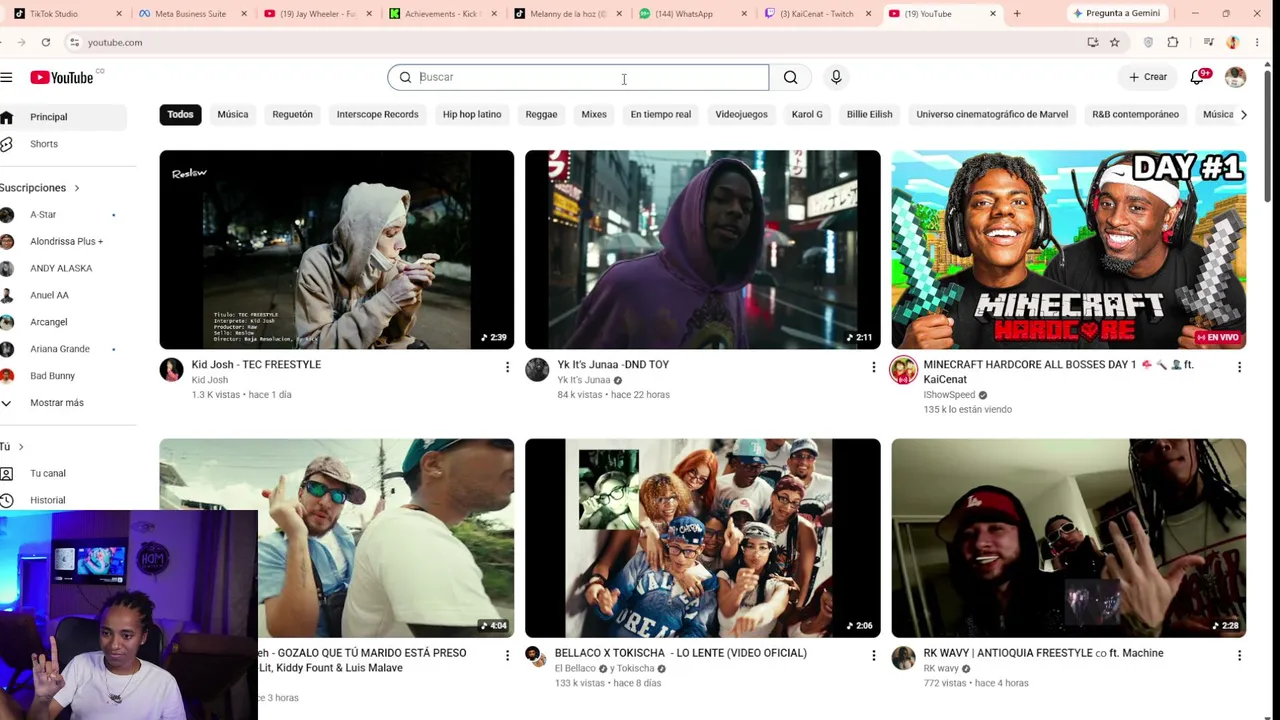1280x720 pixels.
Task: Open El Bellaco channel avatar
Action: pyautogui.click(x=534, y=655)
